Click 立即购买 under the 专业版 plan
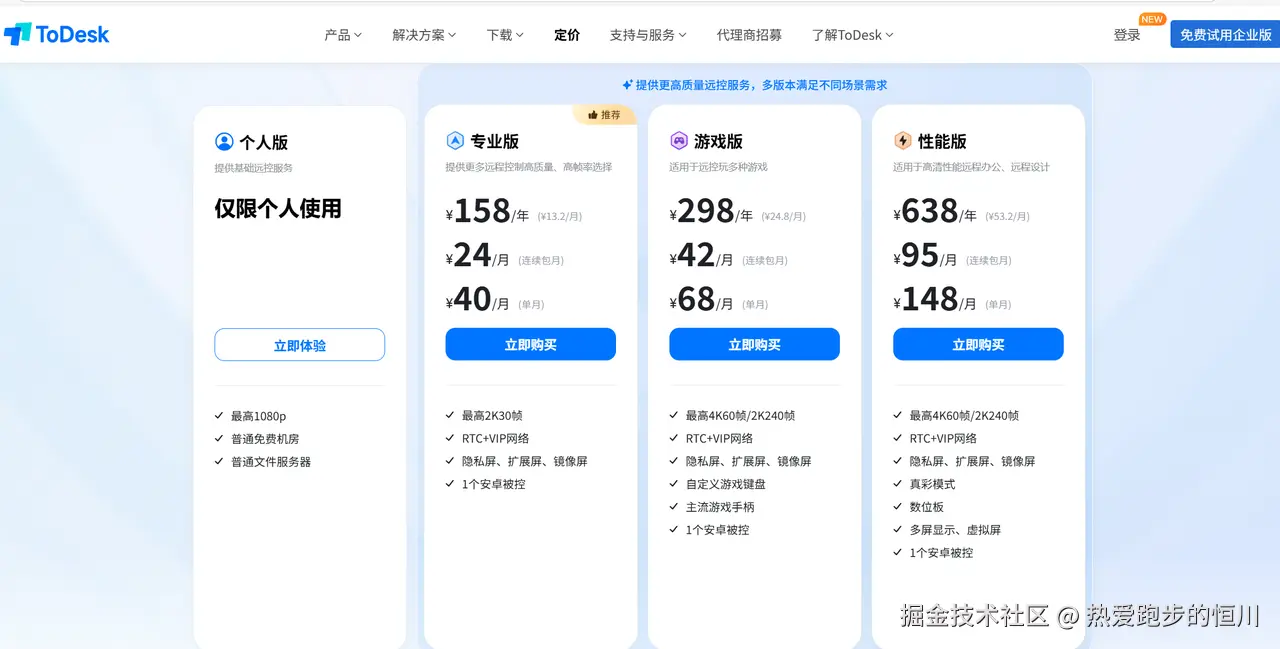 click(530, 344)
